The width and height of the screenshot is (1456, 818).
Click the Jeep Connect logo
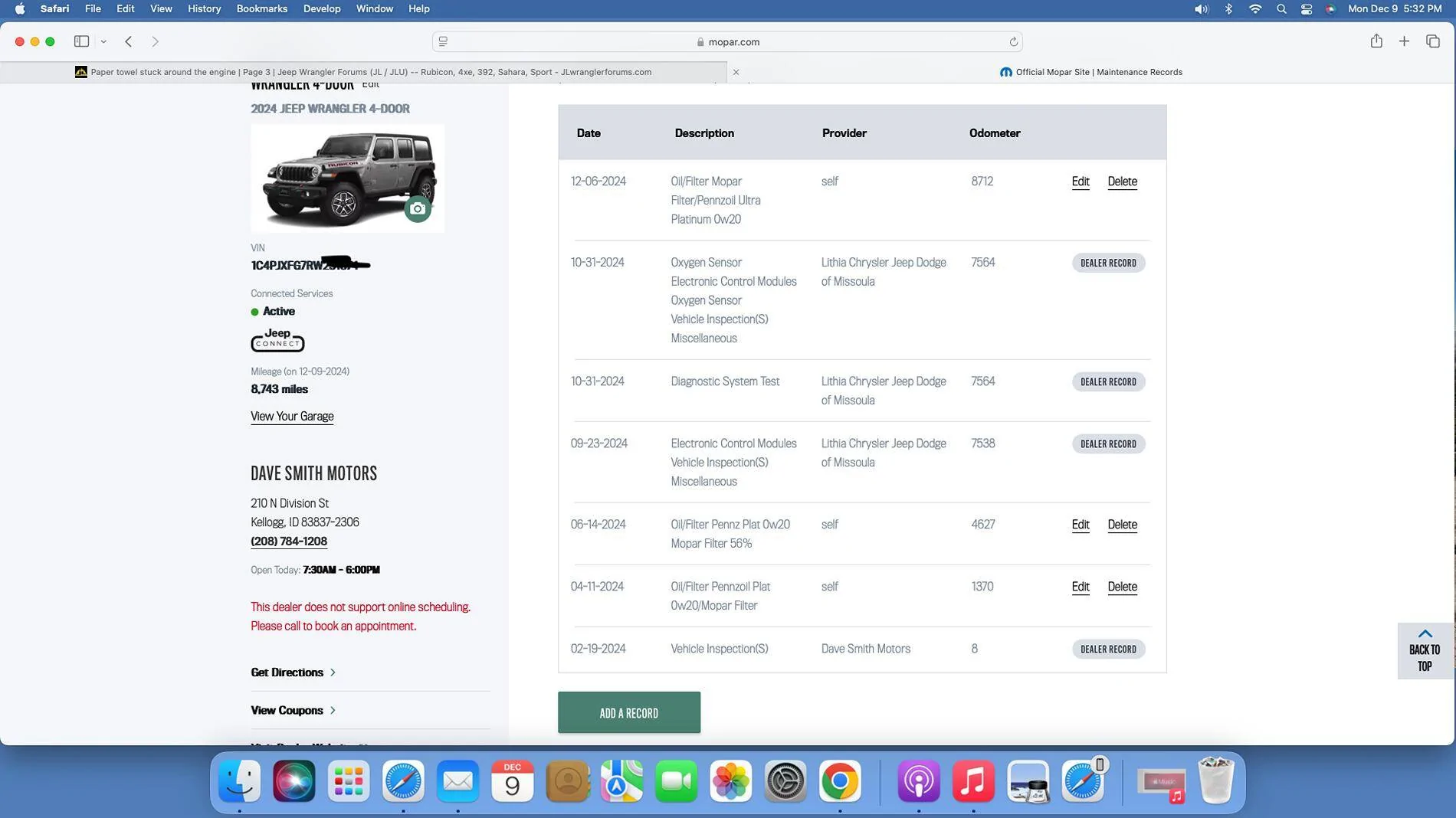tap(277, 340)
